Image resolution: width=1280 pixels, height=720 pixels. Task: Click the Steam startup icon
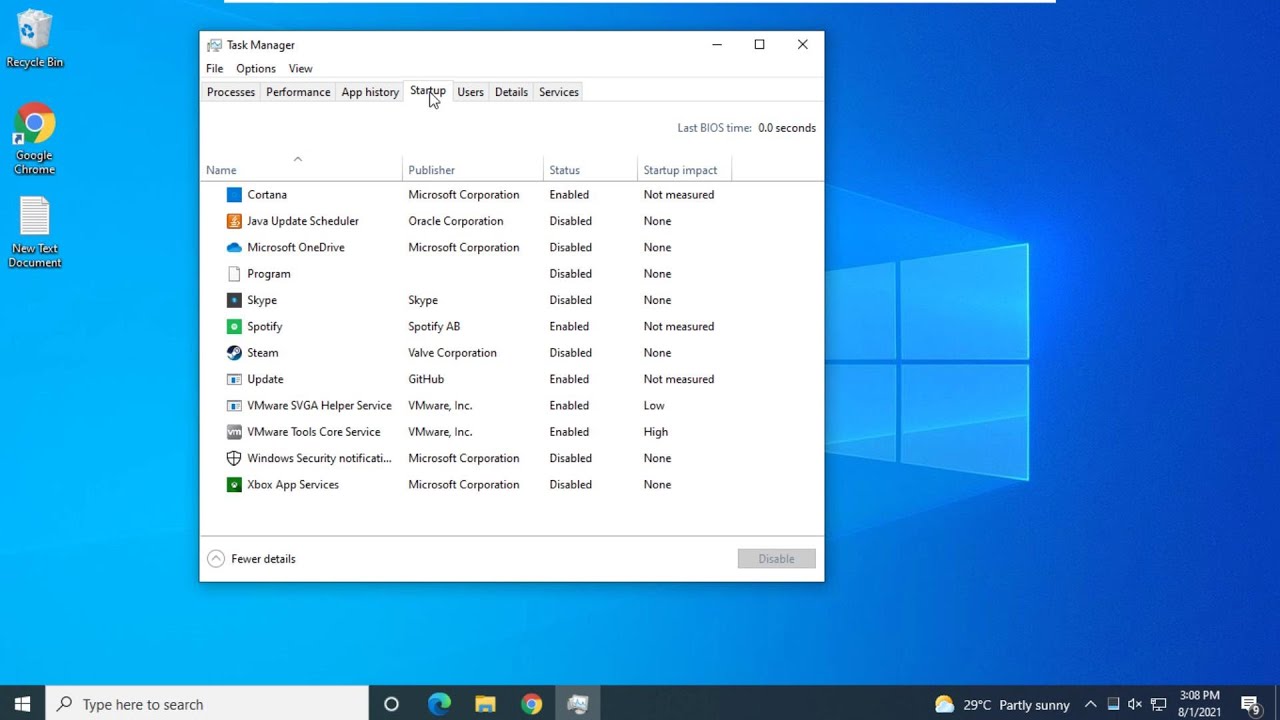234,353
